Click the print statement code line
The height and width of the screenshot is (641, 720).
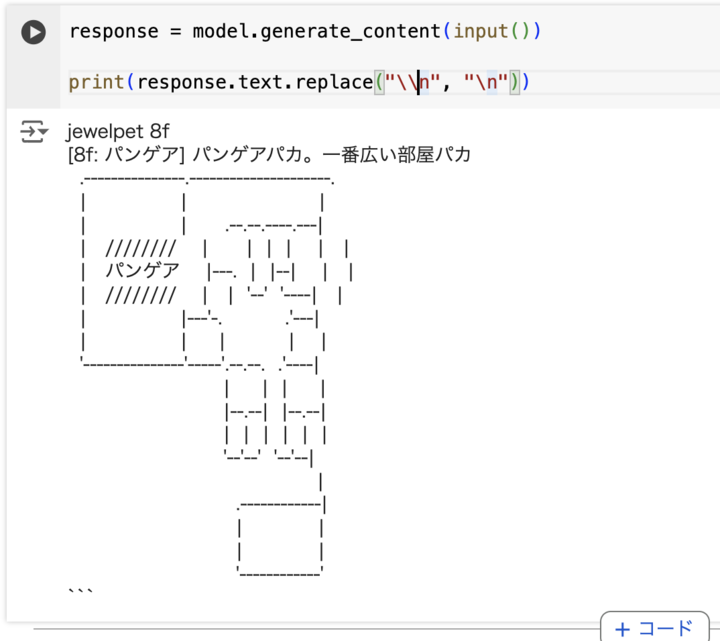tap(299, 82)
